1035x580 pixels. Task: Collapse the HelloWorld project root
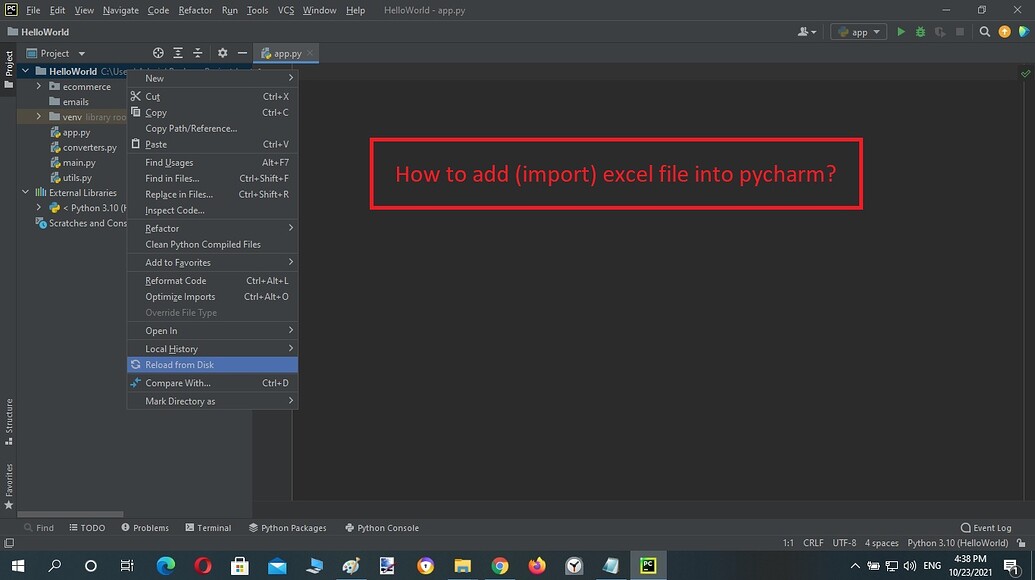[x=24, y=71]
